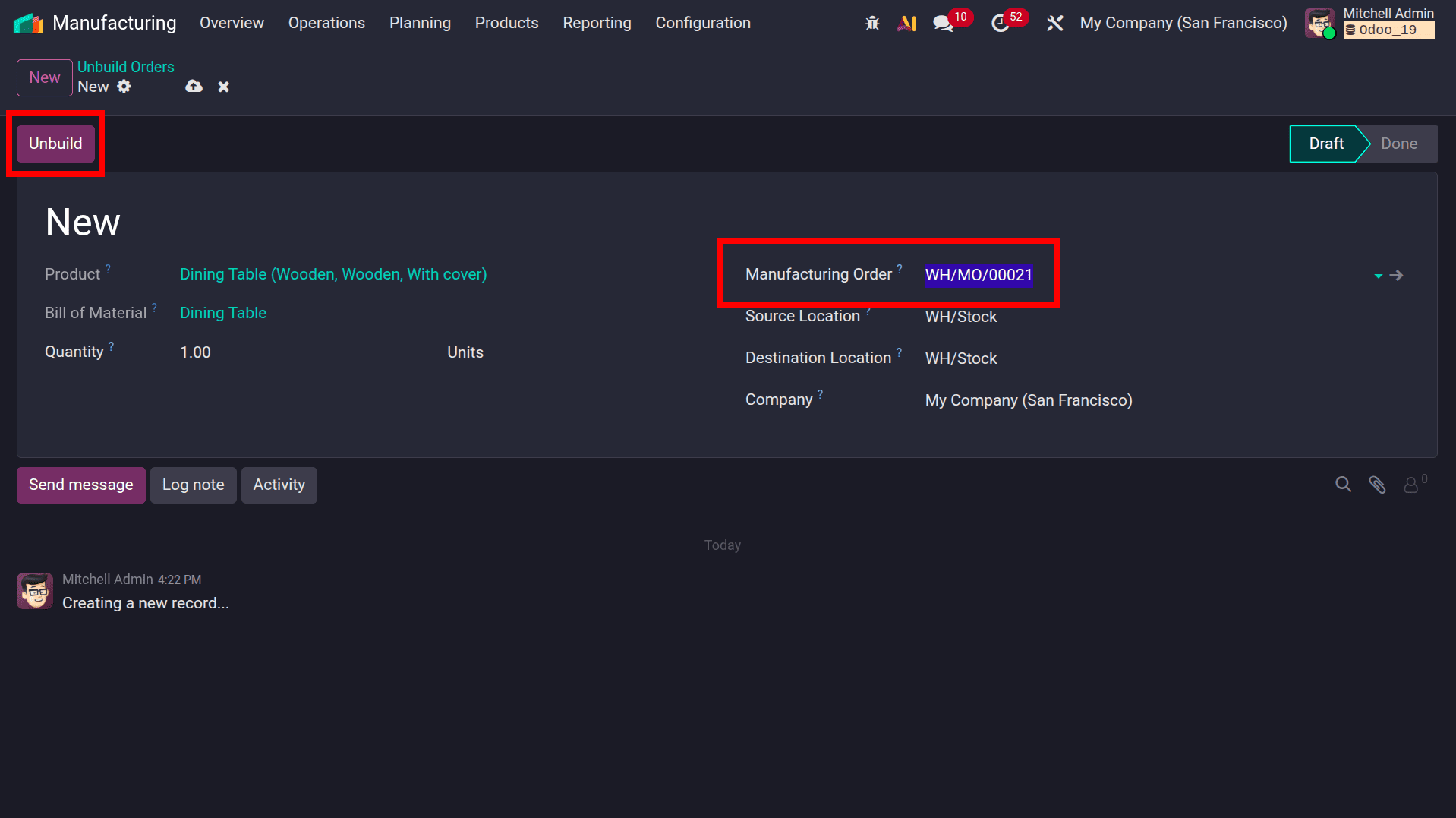
Task: Show followers with the person icon
Action: coord(1411,485)
